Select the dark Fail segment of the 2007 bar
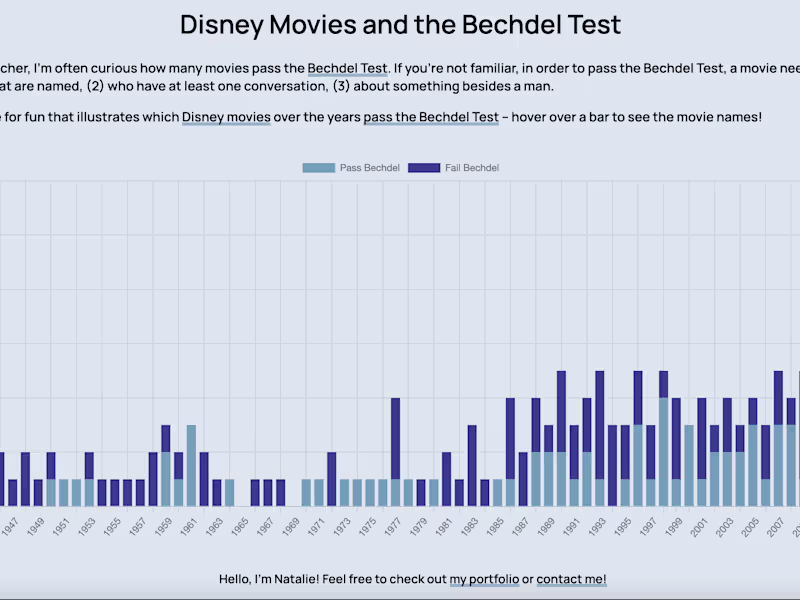 [779, 397]
